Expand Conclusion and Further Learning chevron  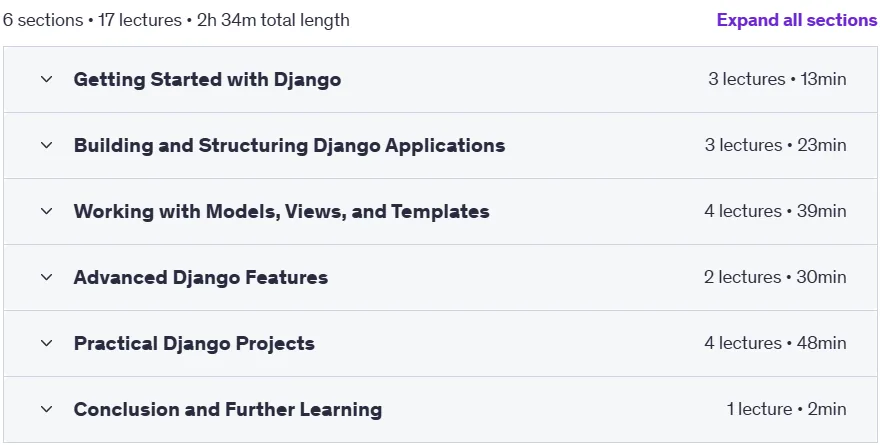click(x=47, y=409)
